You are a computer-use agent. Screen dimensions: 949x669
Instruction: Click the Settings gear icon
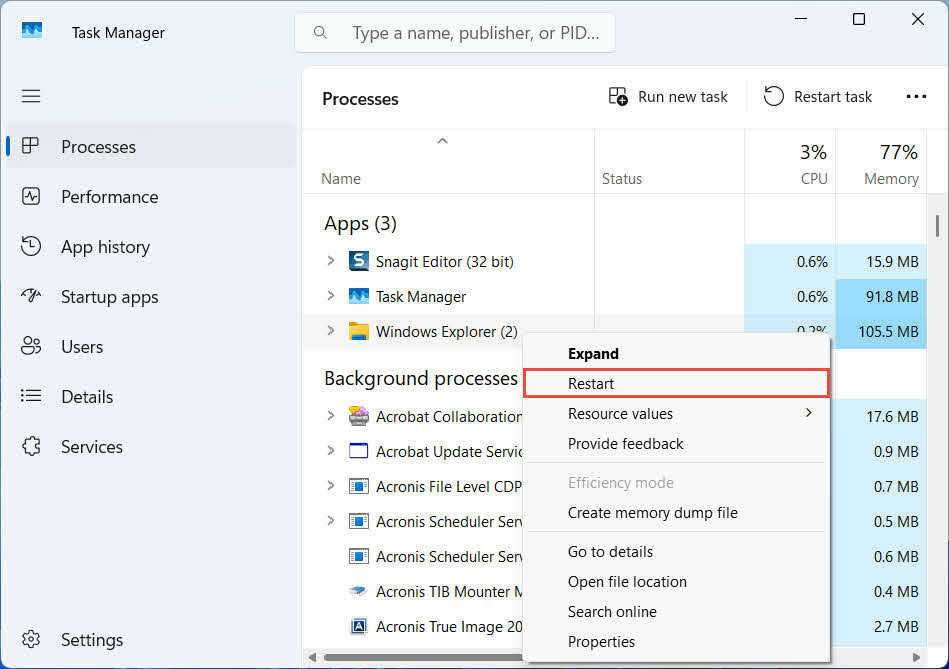coord(31,639)
